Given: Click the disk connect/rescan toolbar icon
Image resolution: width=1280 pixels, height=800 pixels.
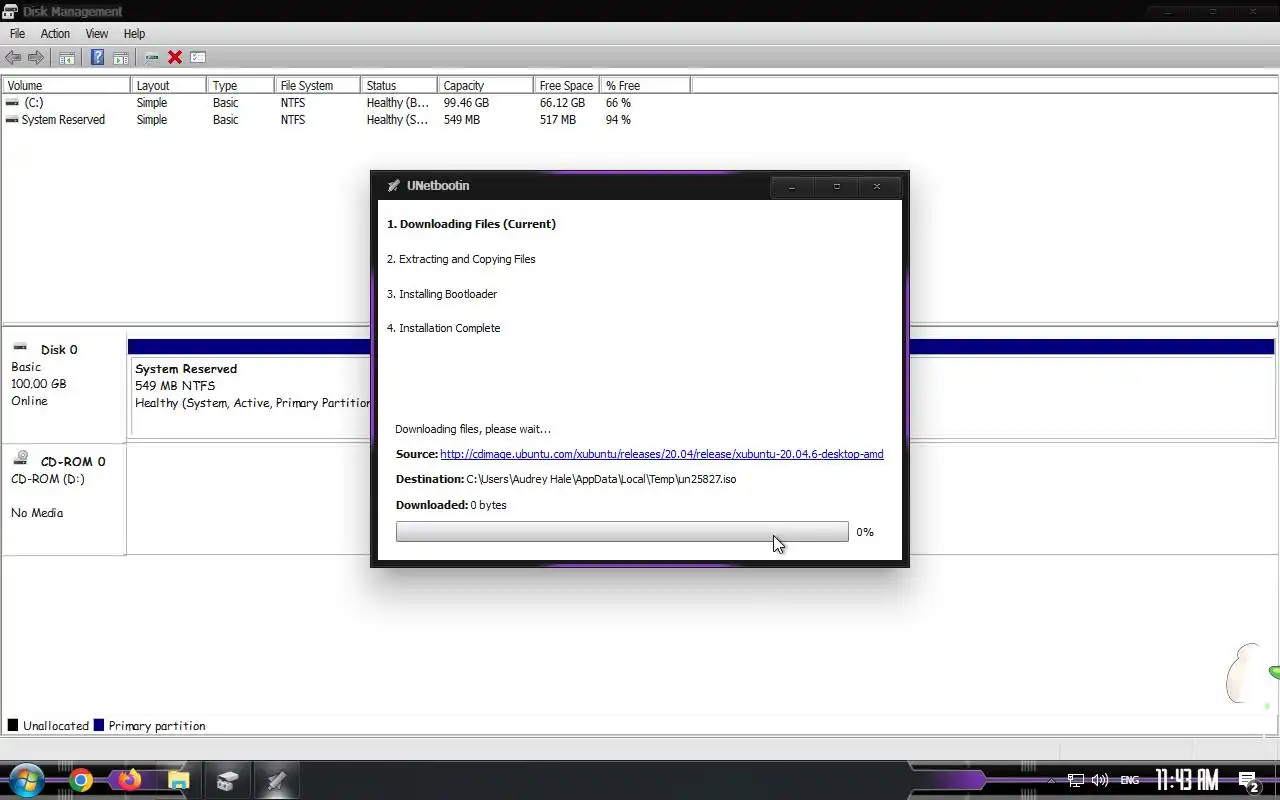Looking at the screenshot, I should [x=152, y=58].
